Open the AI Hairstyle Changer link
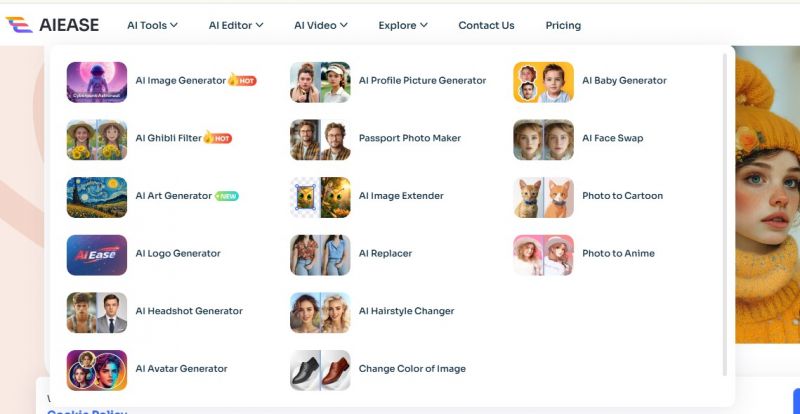Screen dimensions: 800x414 pyautogui.click(x=406, y=311)
